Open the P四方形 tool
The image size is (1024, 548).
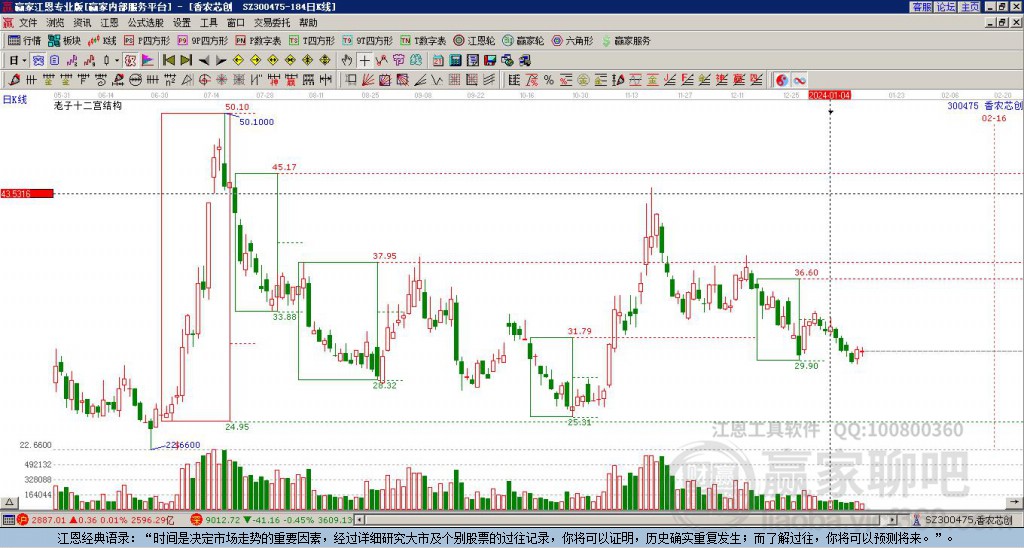[147, 40]
